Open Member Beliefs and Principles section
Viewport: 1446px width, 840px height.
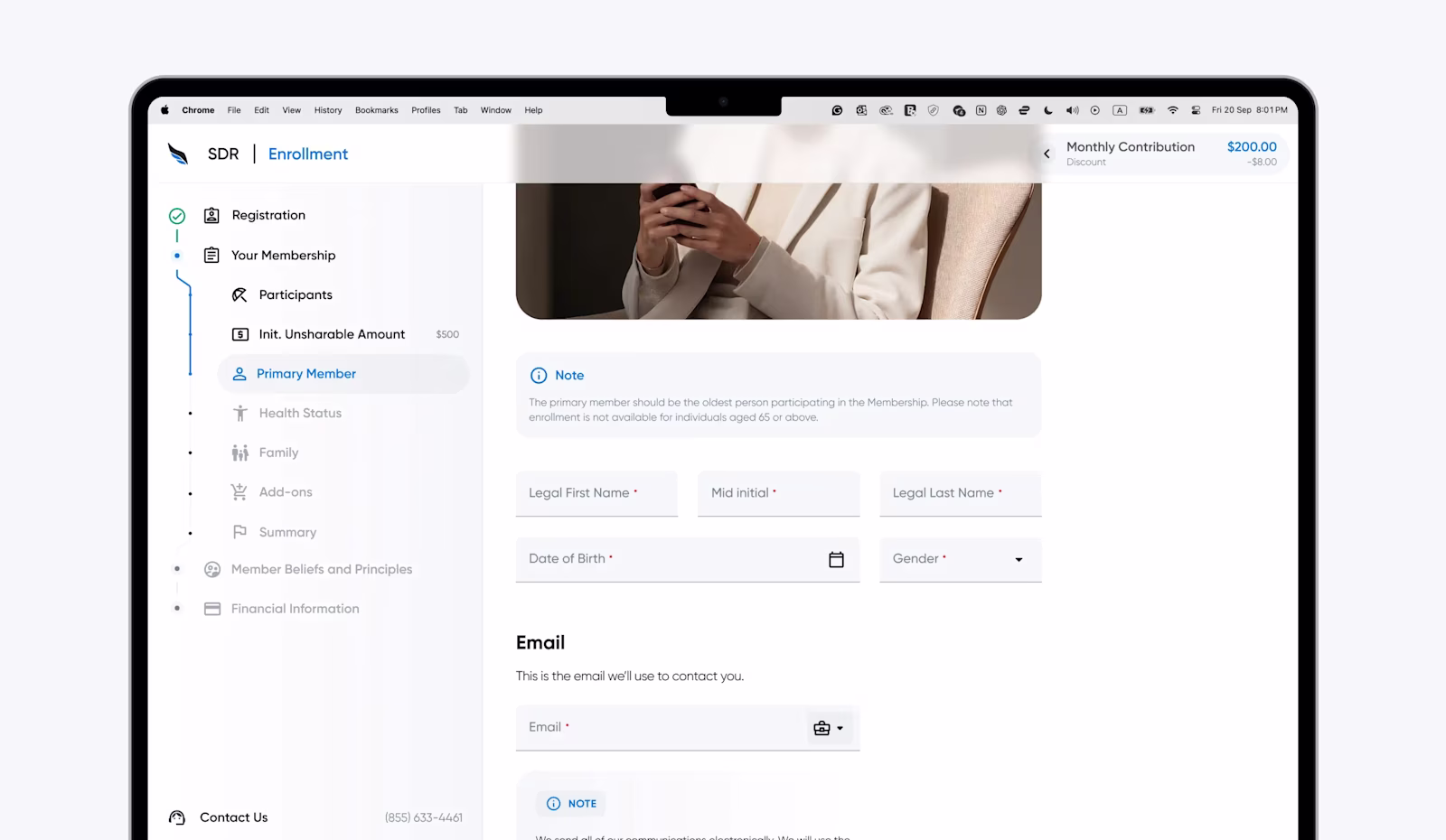322,569
